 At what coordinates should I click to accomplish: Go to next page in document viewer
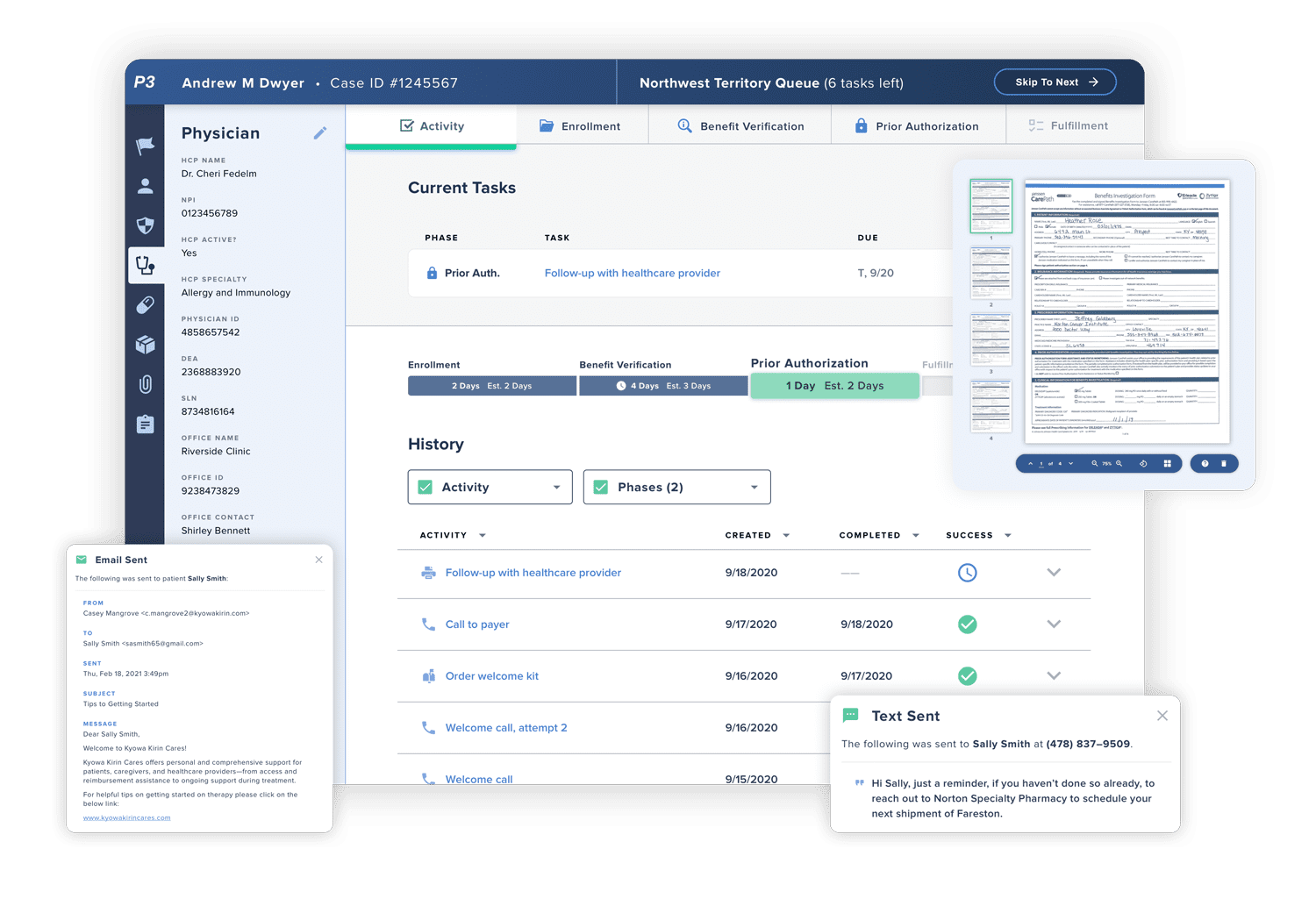1070,463
